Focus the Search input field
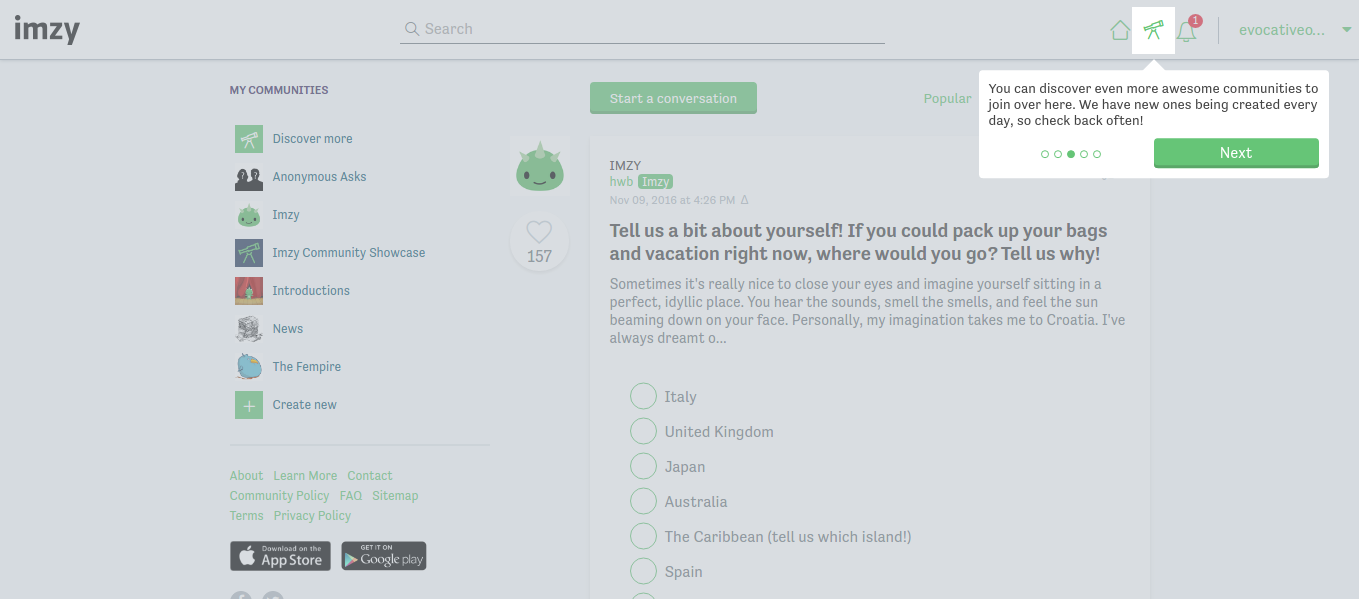The image size is (1359, 599). [642, 29]
